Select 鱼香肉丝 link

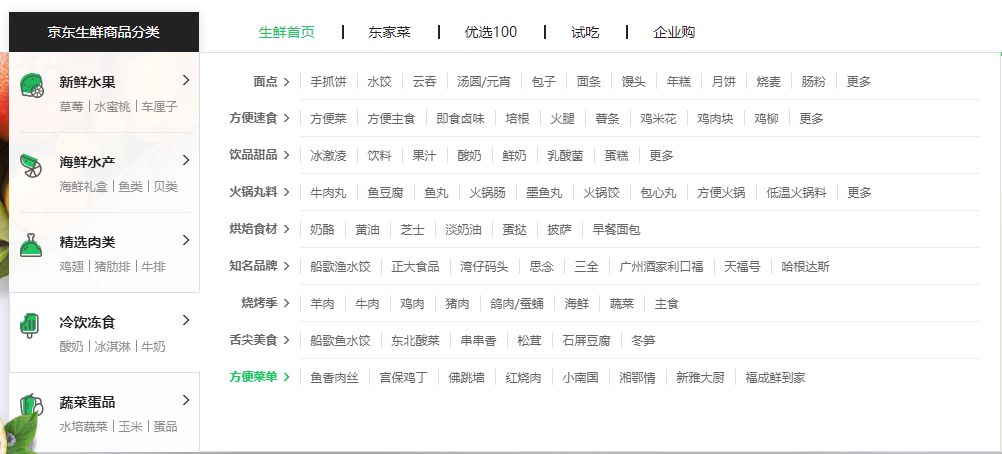[334, 379]
